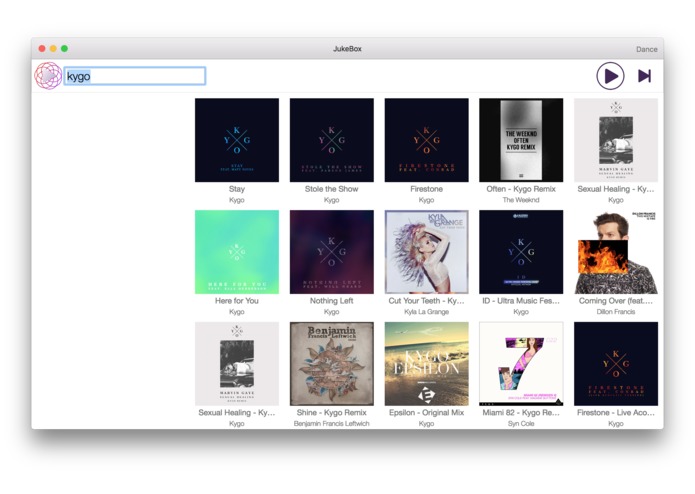
Task: Click 'The Weeknd' artist name
Action: click(x=521, y=200)
